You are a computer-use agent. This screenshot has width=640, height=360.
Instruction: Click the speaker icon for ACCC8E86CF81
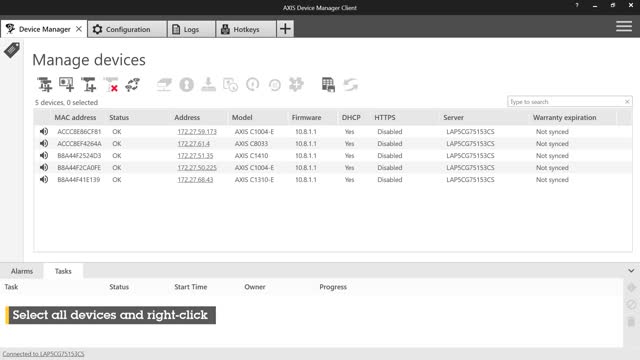click(44, 131)
